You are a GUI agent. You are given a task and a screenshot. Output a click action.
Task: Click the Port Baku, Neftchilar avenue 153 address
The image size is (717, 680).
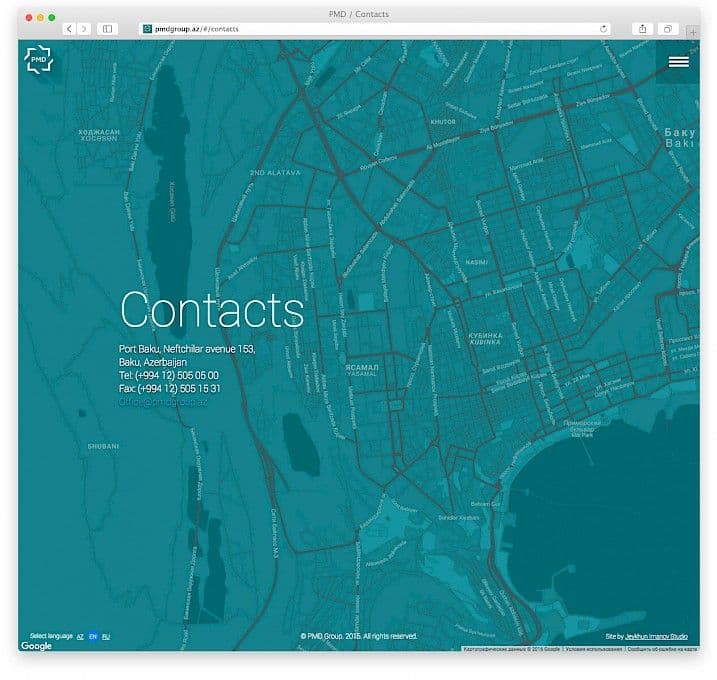(x=187, y=349)
